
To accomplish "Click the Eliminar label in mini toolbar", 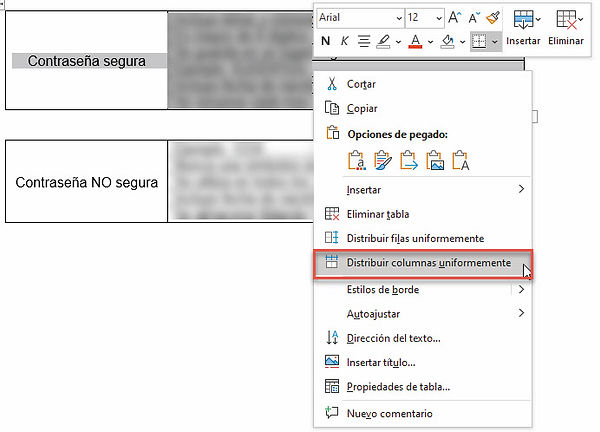I will click(x=566, y=41).
